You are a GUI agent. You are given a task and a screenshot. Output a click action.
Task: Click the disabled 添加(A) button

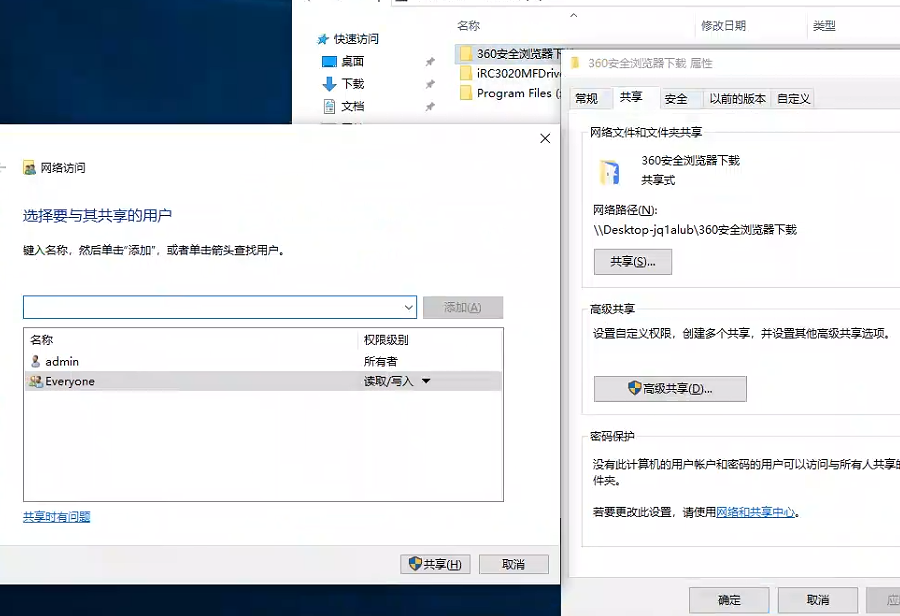(x=463, y=307)
